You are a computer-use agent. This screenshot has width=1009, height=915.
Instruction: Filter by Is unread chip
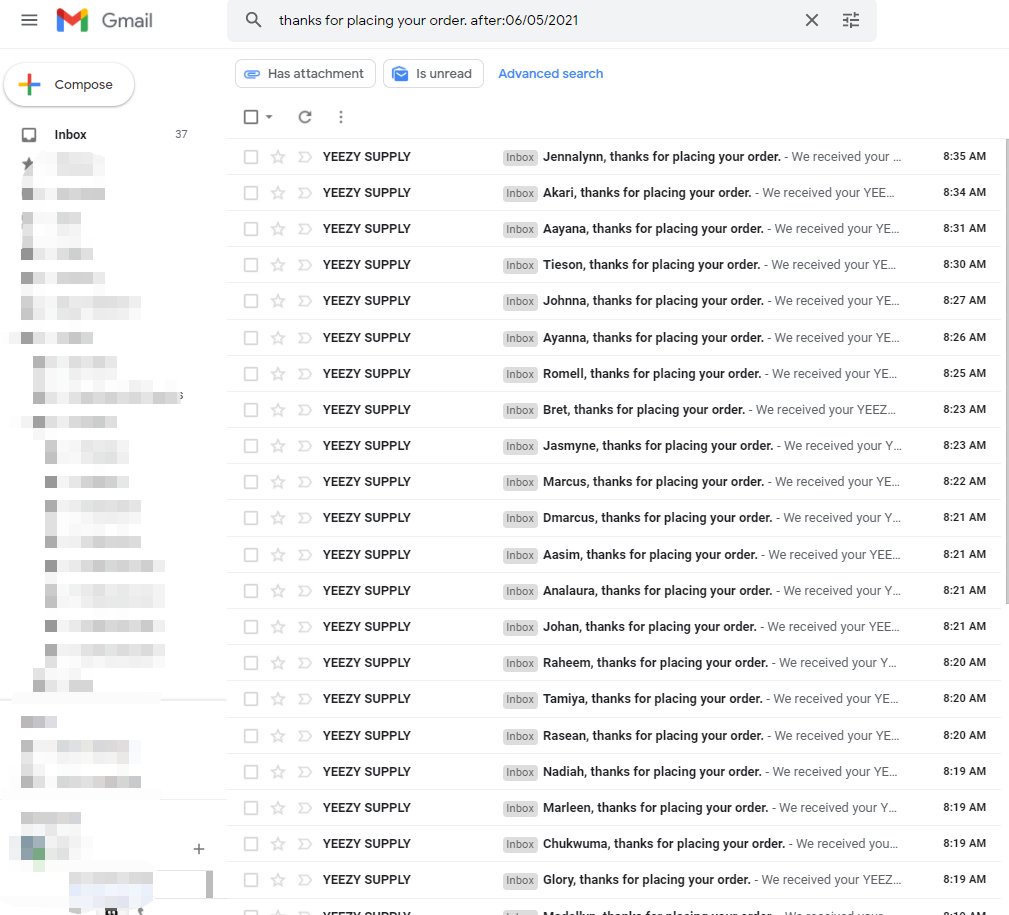click(433, 73)
